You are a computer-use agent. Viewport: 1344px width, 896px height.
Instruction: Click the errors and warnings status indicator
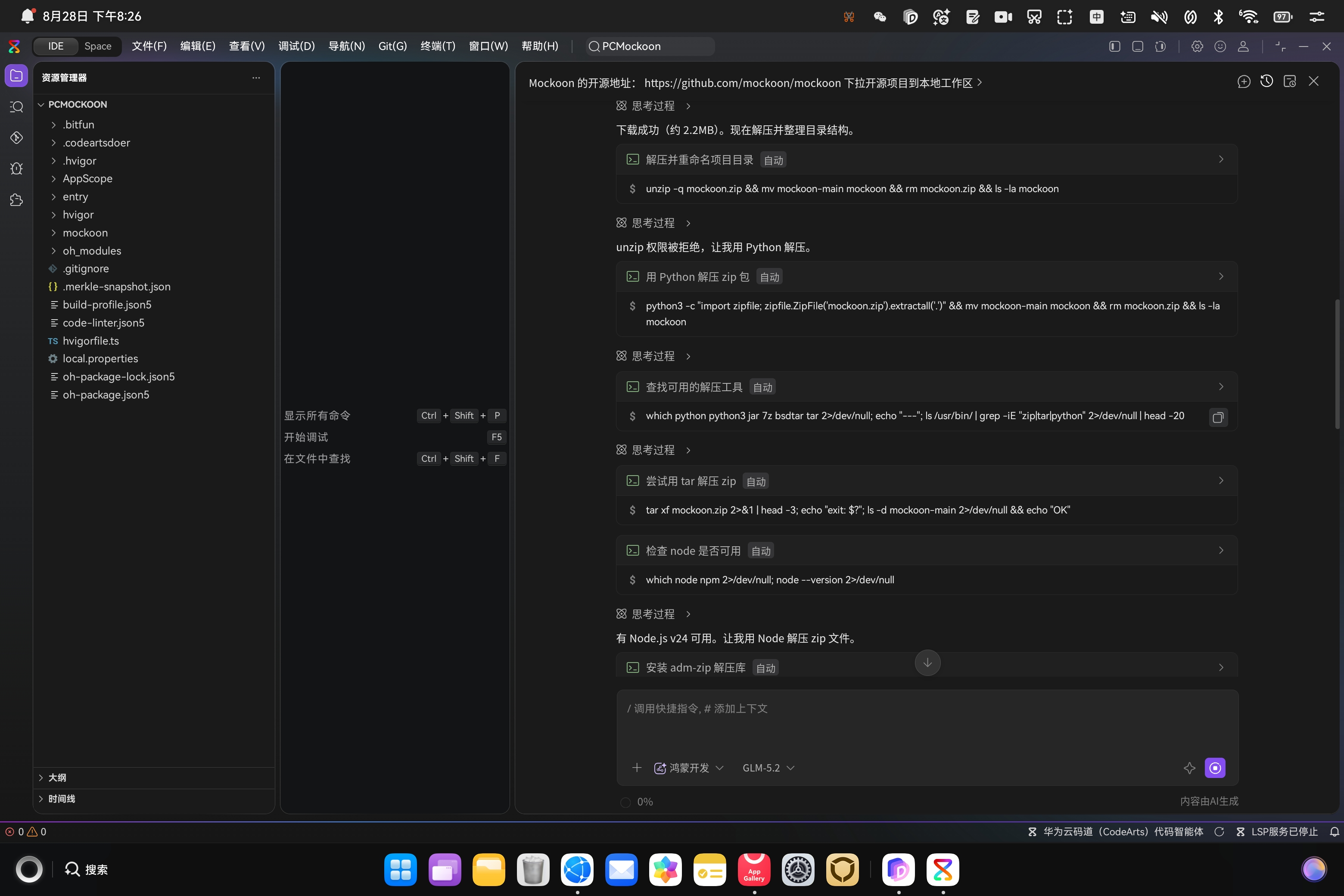tap(26, 832)
